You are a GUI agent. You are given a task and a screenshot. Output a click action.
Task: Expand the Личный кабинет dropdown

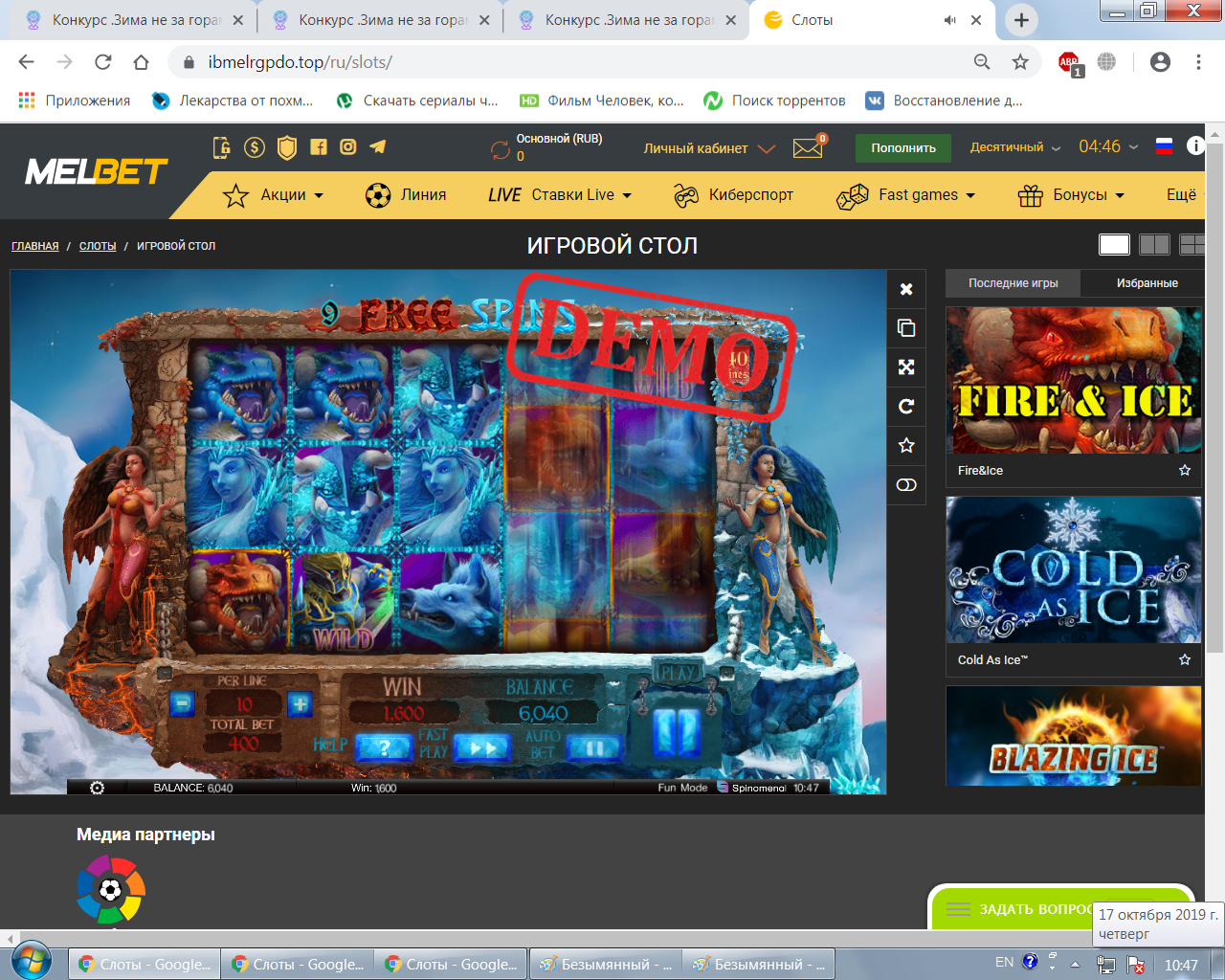coord(709,148)
